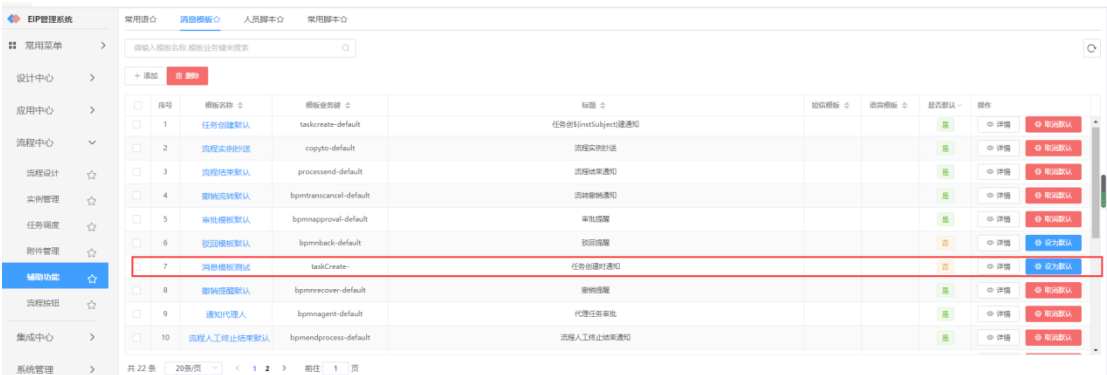Go to the next page arrow

point(284,368)
